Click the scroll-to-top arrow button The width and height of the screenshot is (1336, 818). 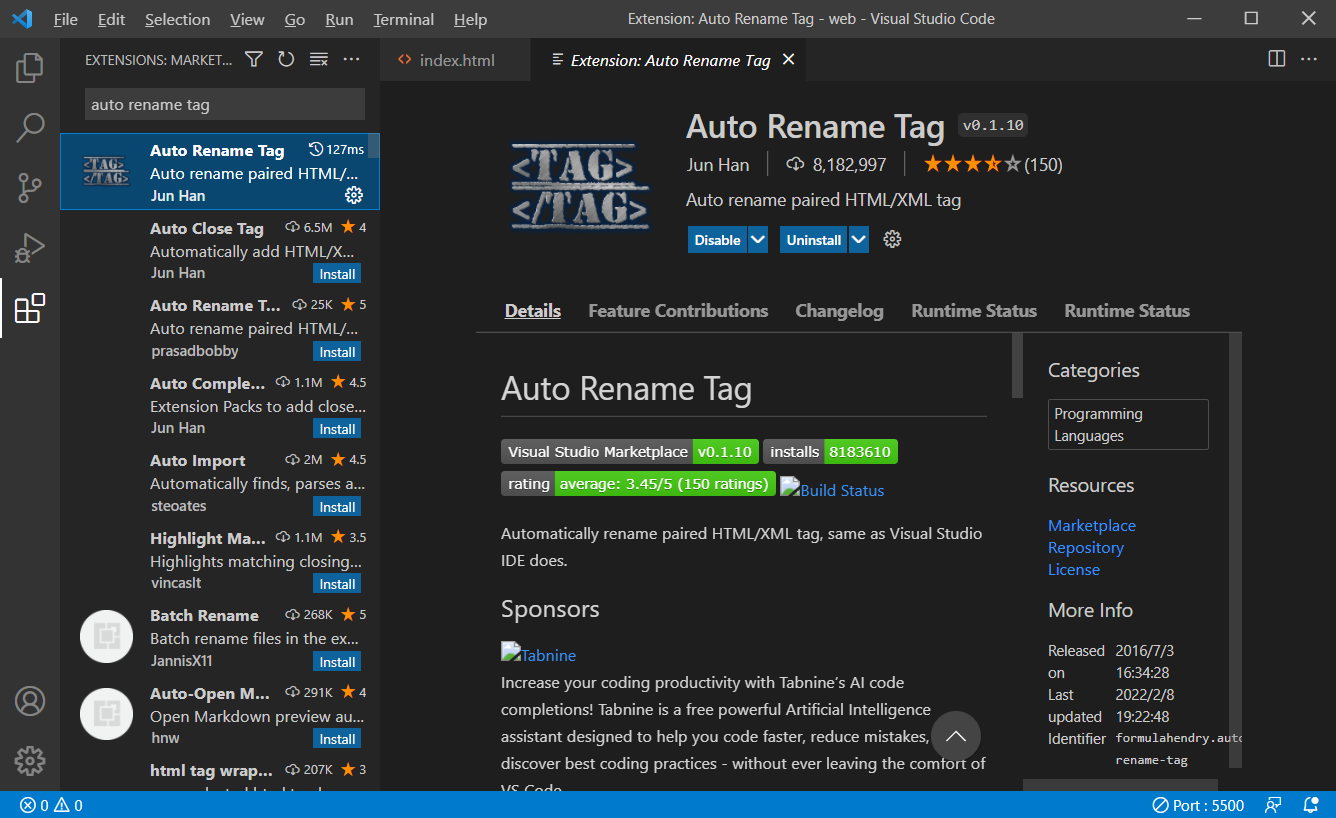955,736
